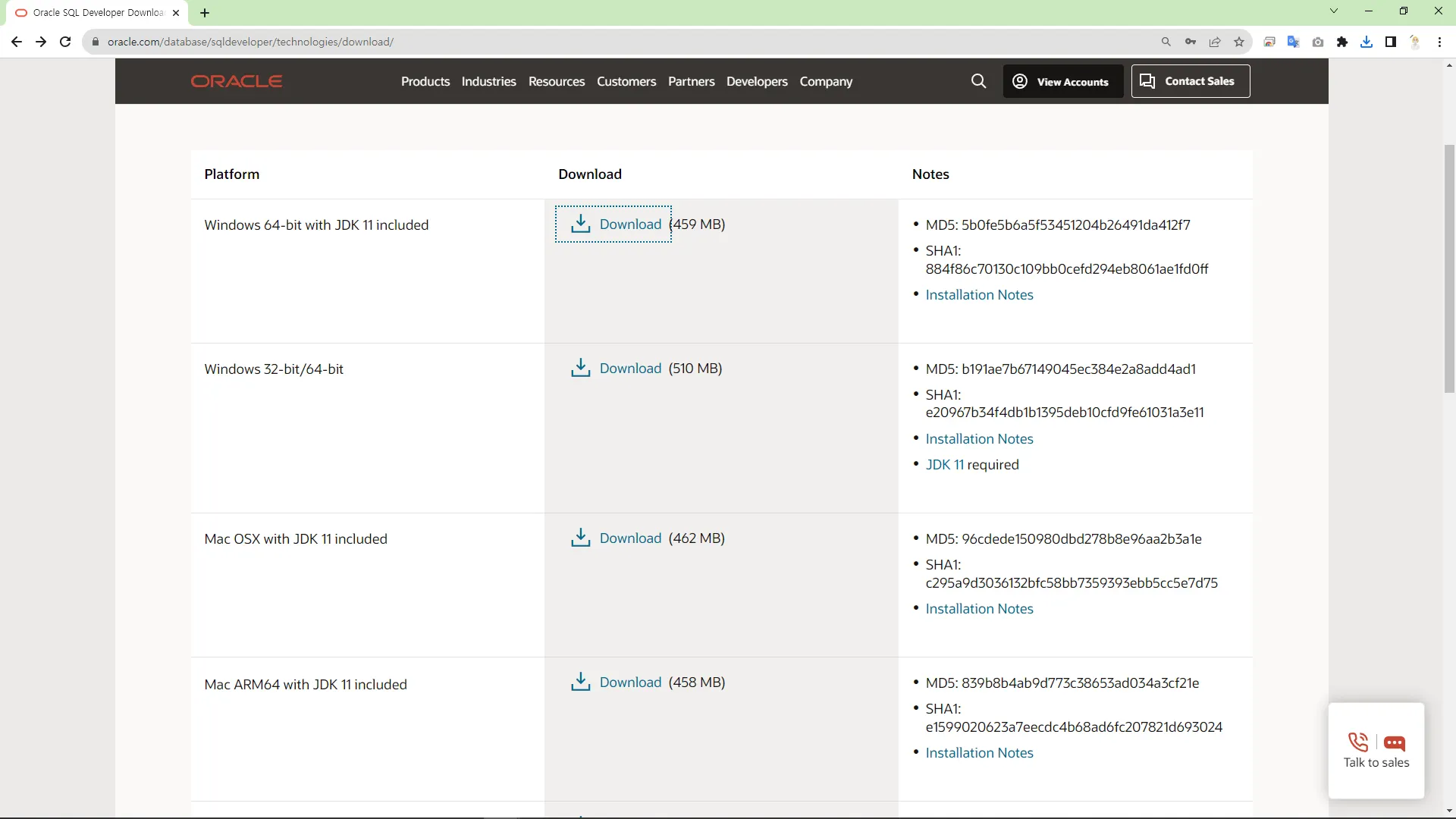
Task: Click the share page icon
Action: 1215,42
